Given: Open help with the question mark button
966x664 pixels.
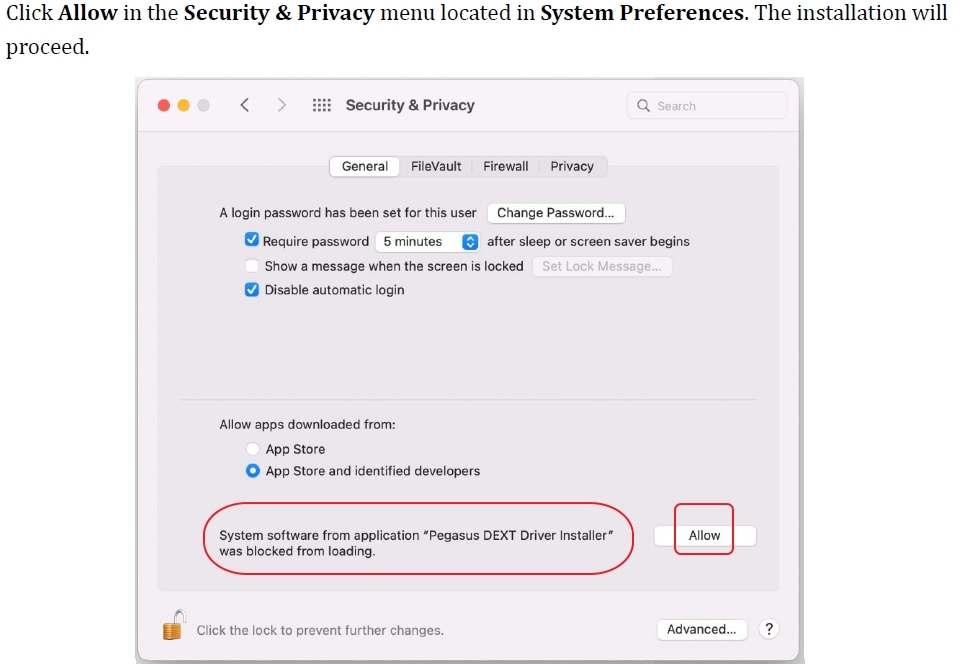Looking at the screenshot, I should (769, 630).
